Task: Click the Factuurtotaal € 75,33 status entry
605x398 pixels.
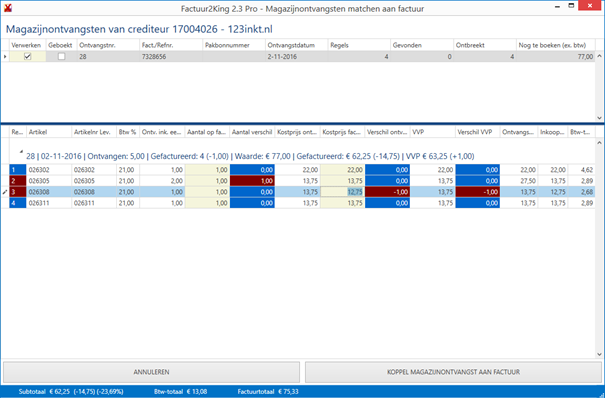Action: click(268, 391)
